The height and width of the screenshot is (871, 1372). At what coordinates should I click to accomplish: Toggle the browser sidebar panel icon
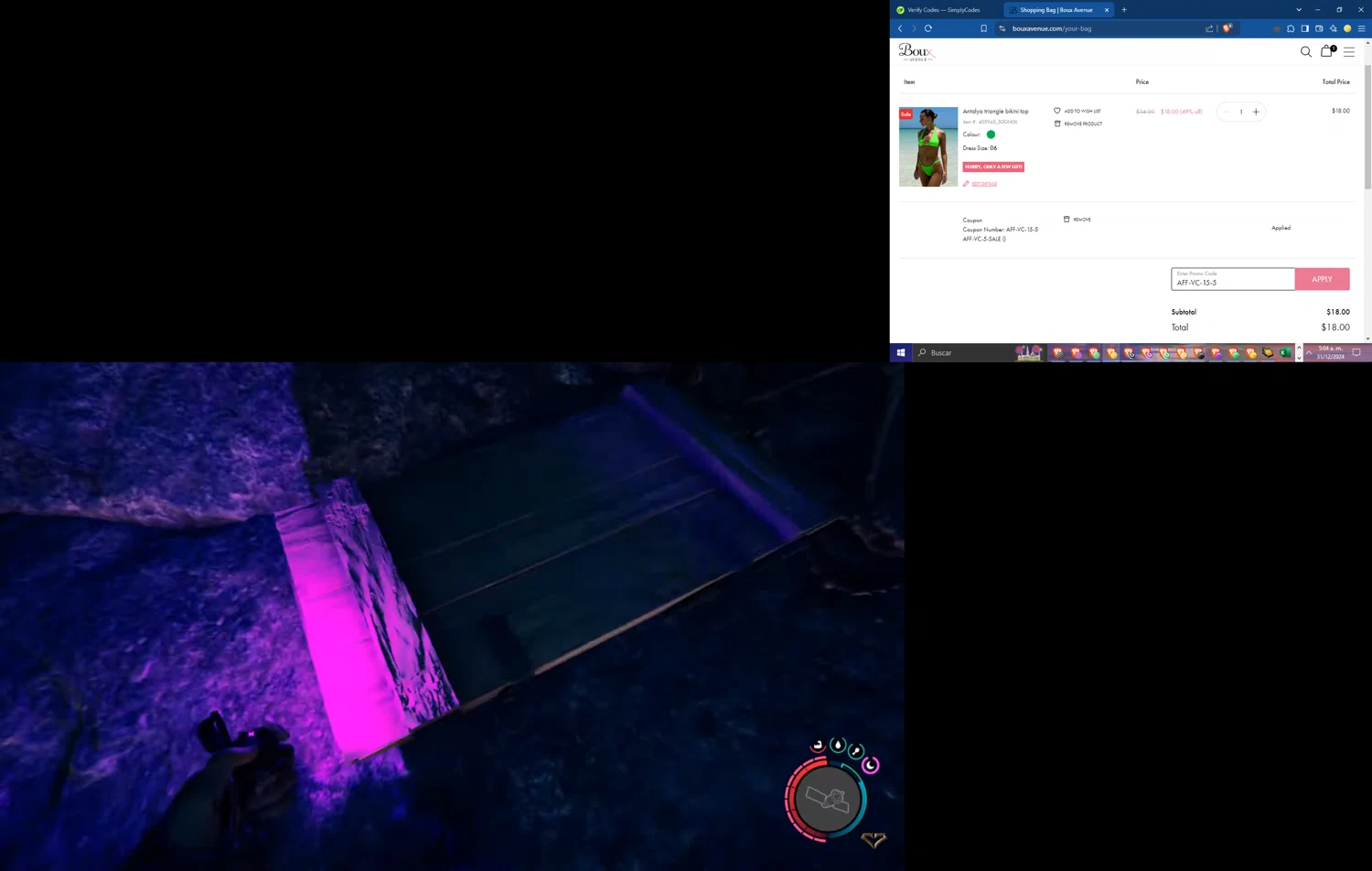coord(1305,28)
